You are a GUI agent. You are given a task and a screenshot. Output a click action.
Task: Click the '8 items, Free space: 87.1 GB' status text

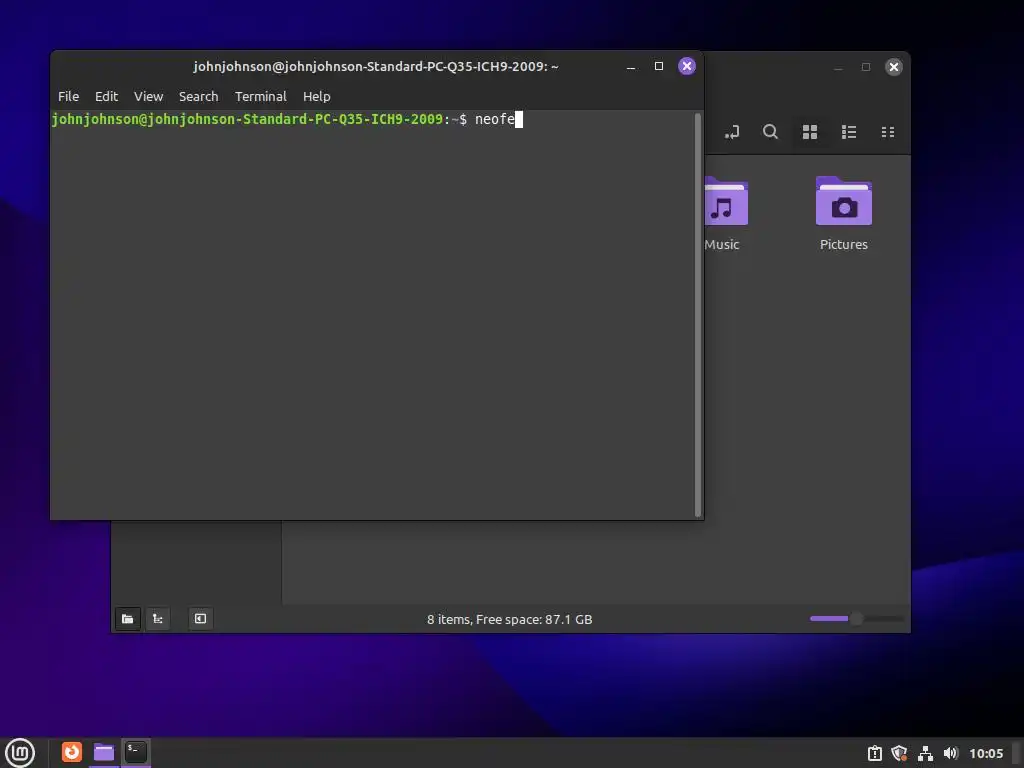pyautogui.click(x=509, y=619)
